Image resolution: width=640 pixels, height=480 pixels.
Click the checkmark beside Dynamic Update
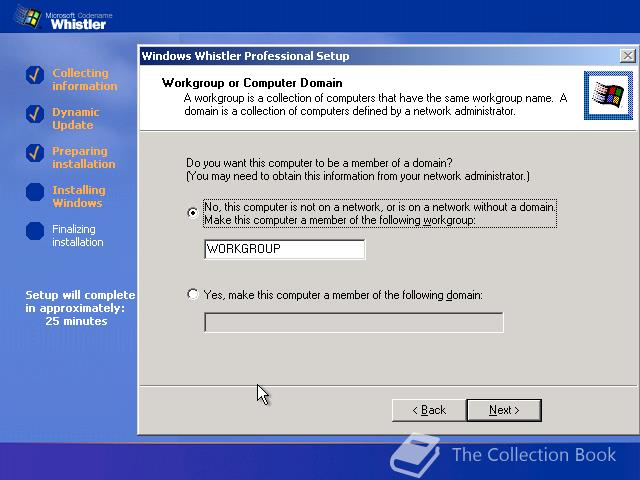[x=35, y=114]
